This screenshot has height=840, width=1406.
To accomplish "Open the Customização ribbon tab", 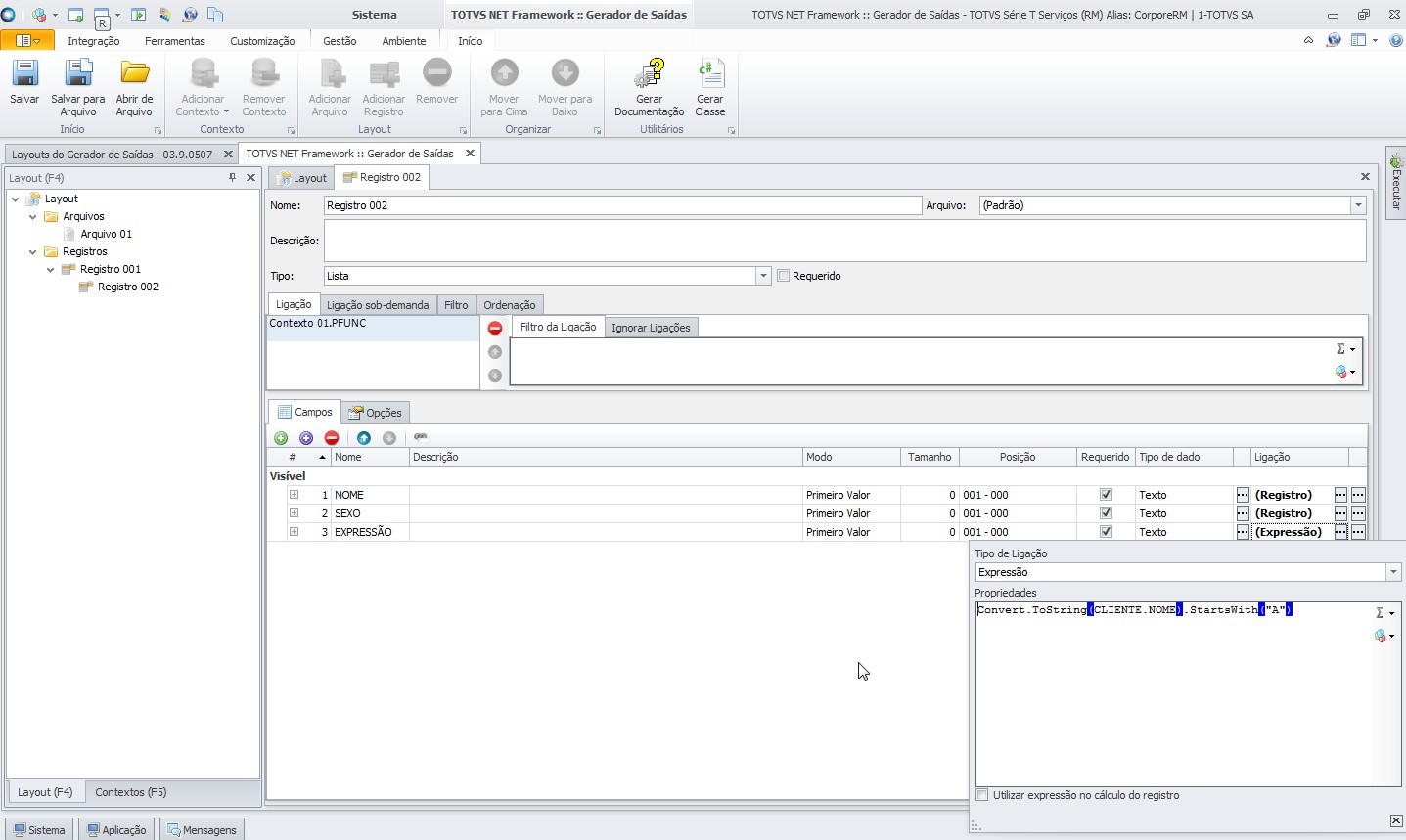I will click(262, 41).
